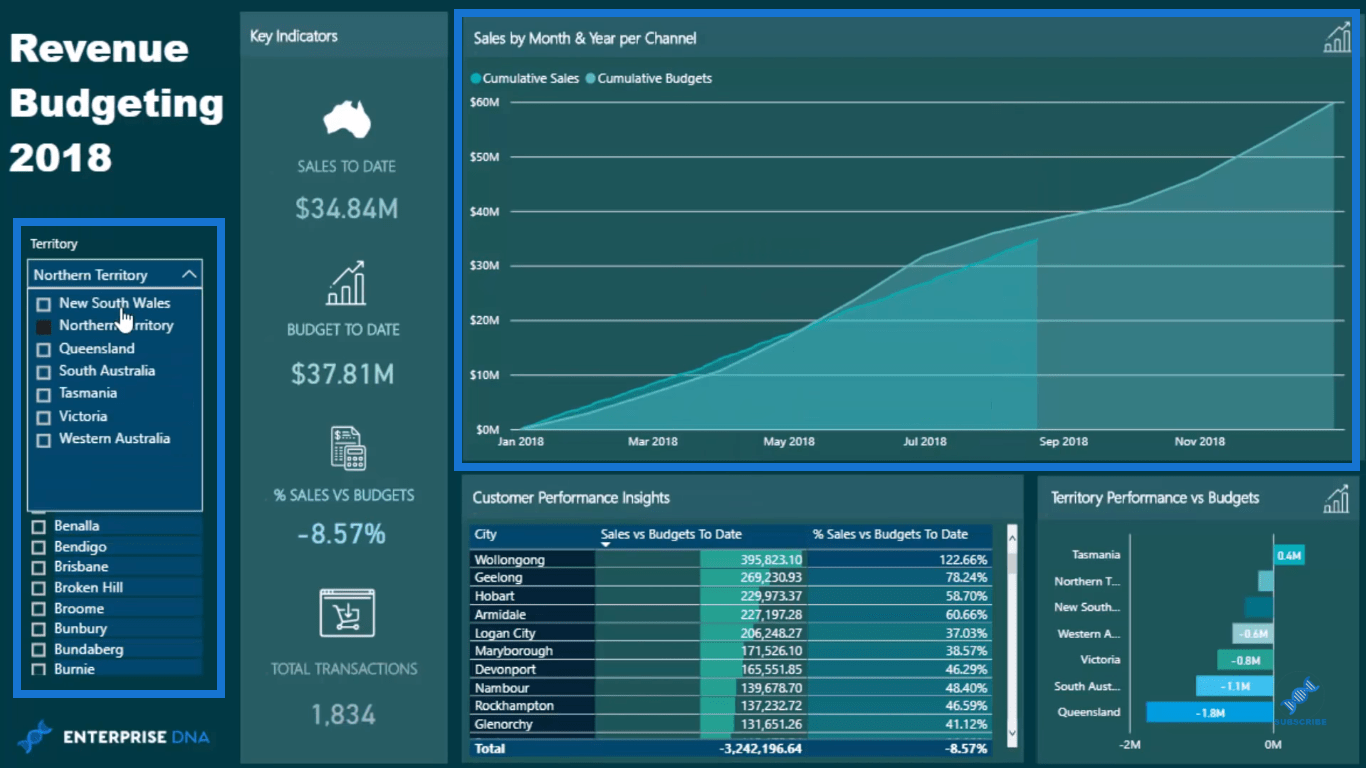
Task: Collapse the Territory dropdown chevron
Action: [x=189, y=274]
